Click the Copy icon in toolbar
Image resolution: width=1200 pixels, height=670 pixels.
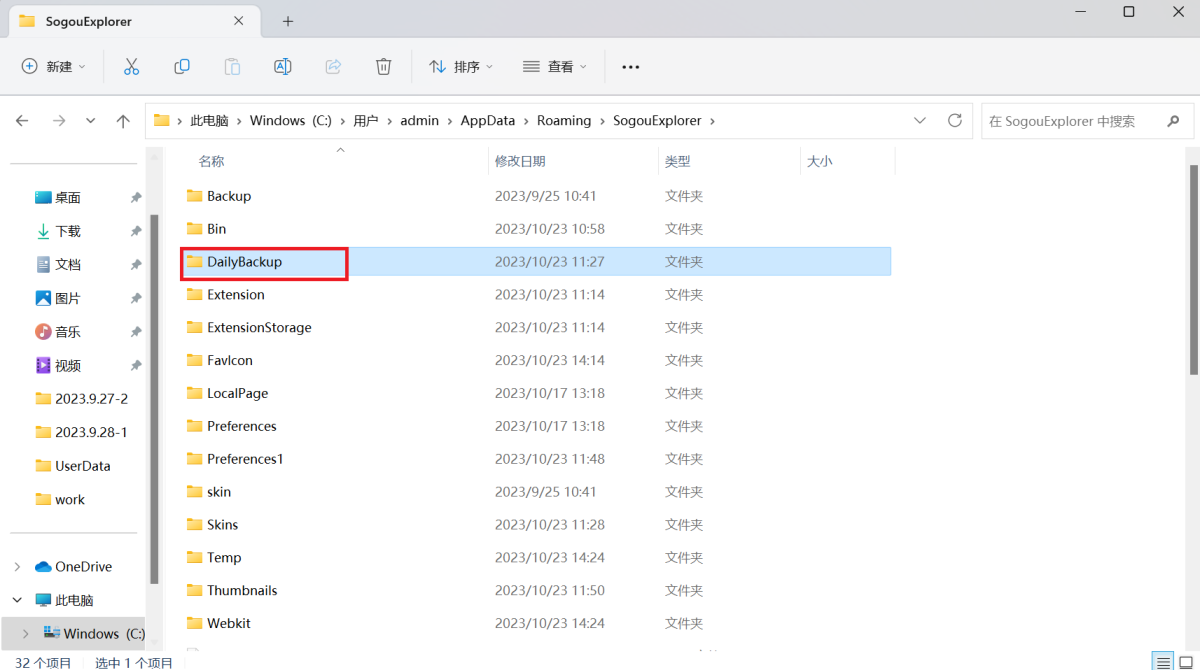182,67
